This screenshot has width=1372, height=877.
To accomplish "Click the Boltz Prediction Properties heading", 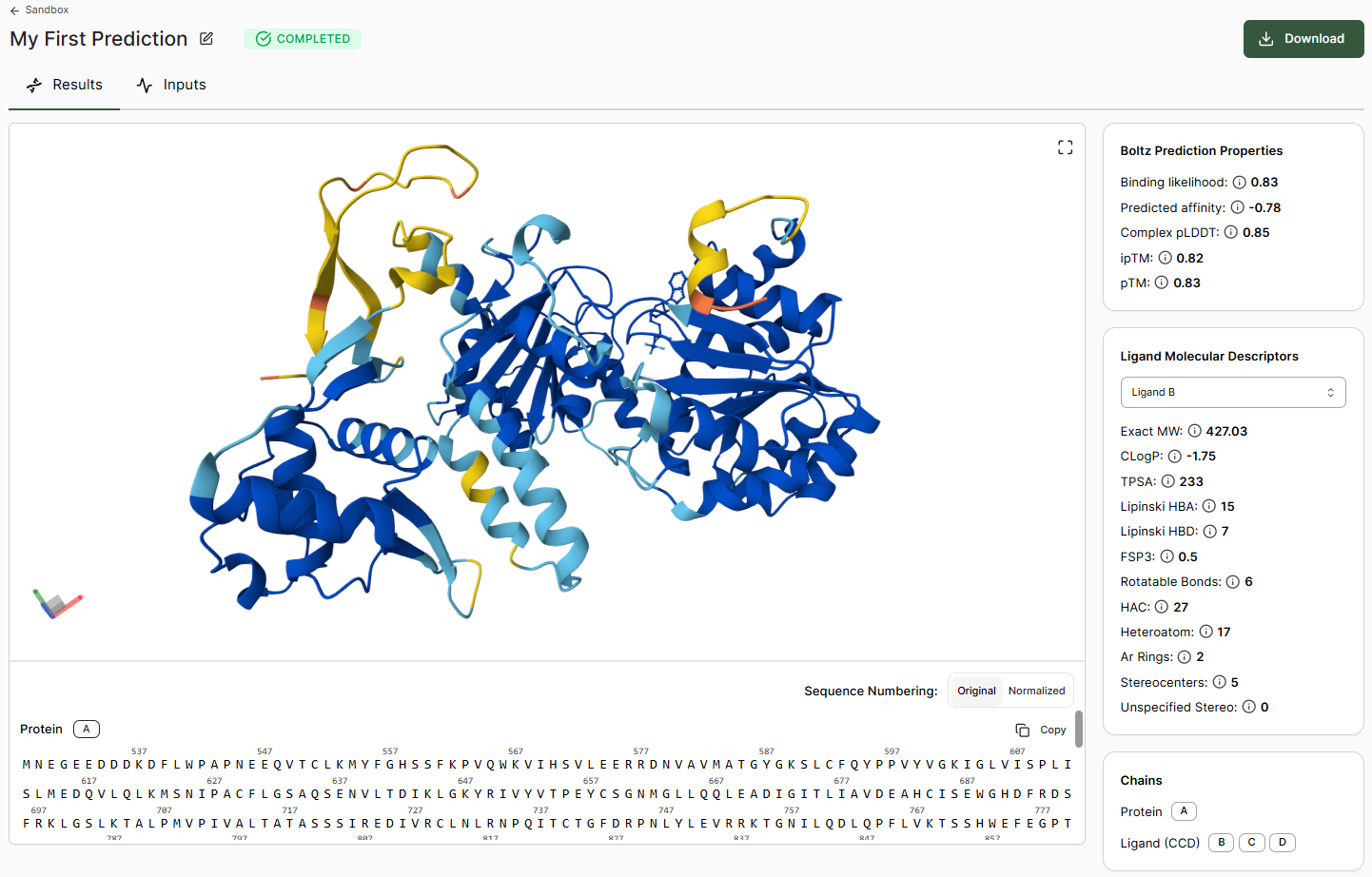I will pos(1202,150).
